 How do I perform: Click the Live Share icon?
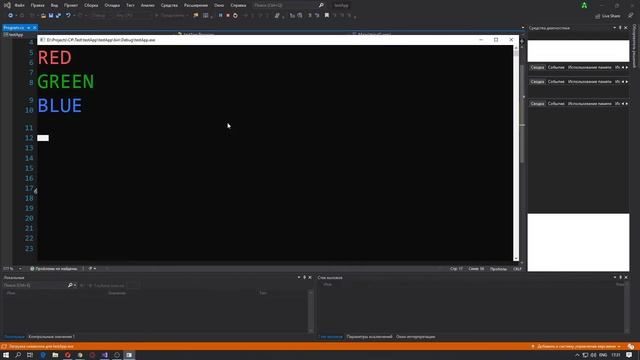[x=598, y=16]
